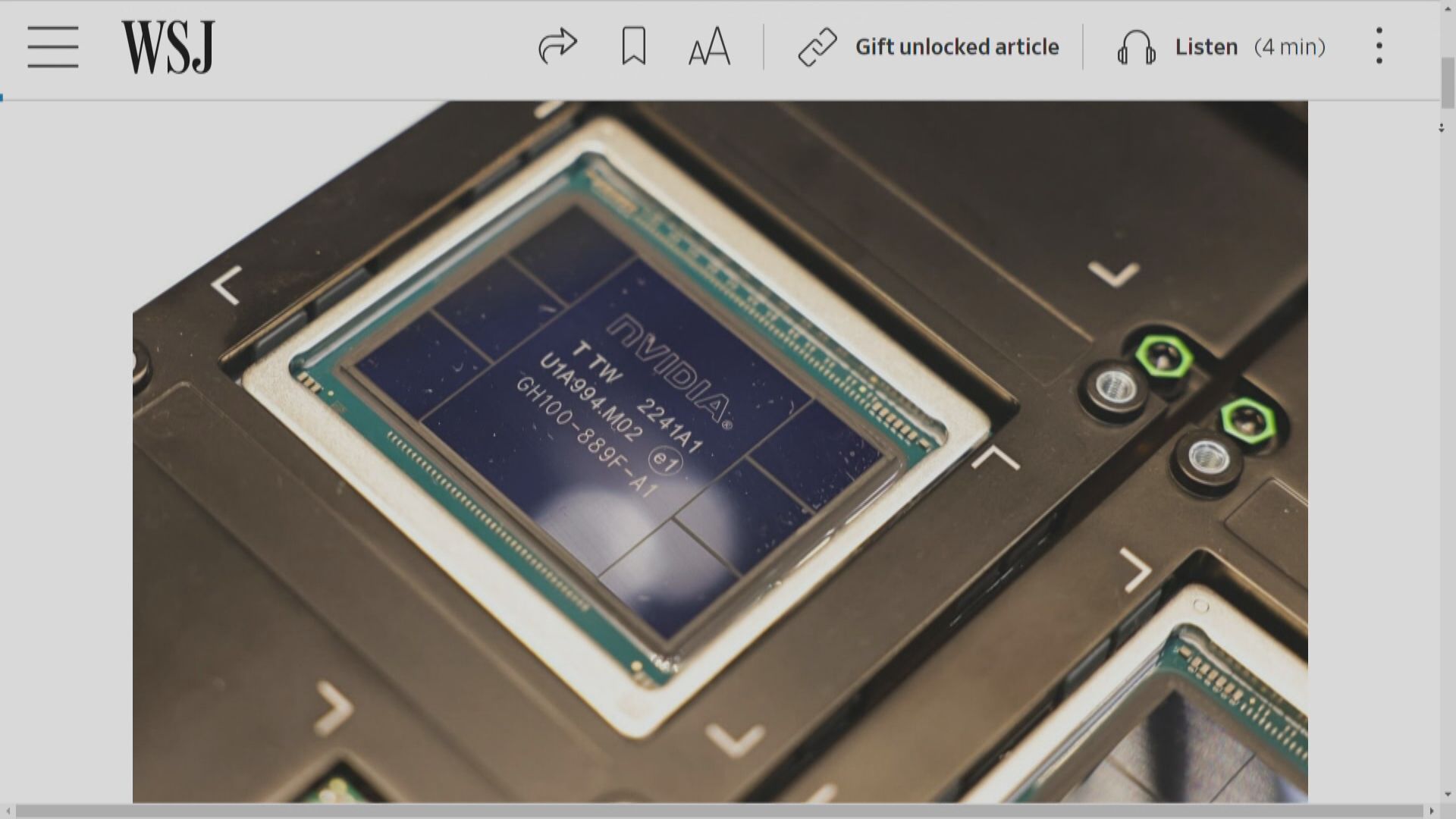Click the headphones audio icon

[x=1135, y=48]
